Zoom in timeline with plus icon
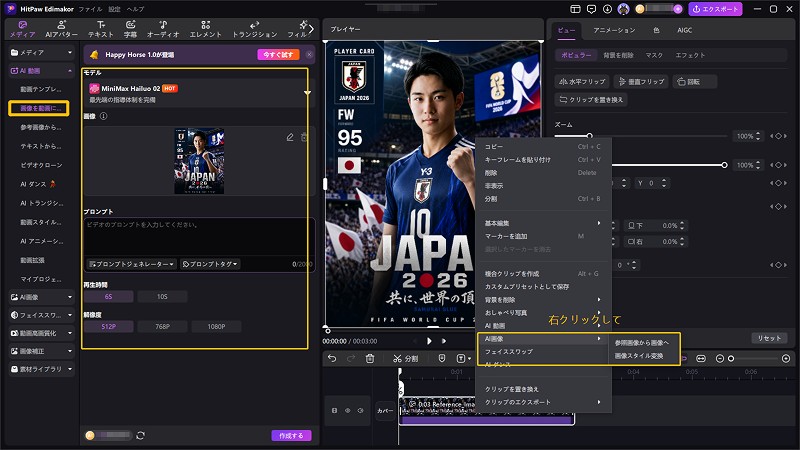 tap(786, 359)
